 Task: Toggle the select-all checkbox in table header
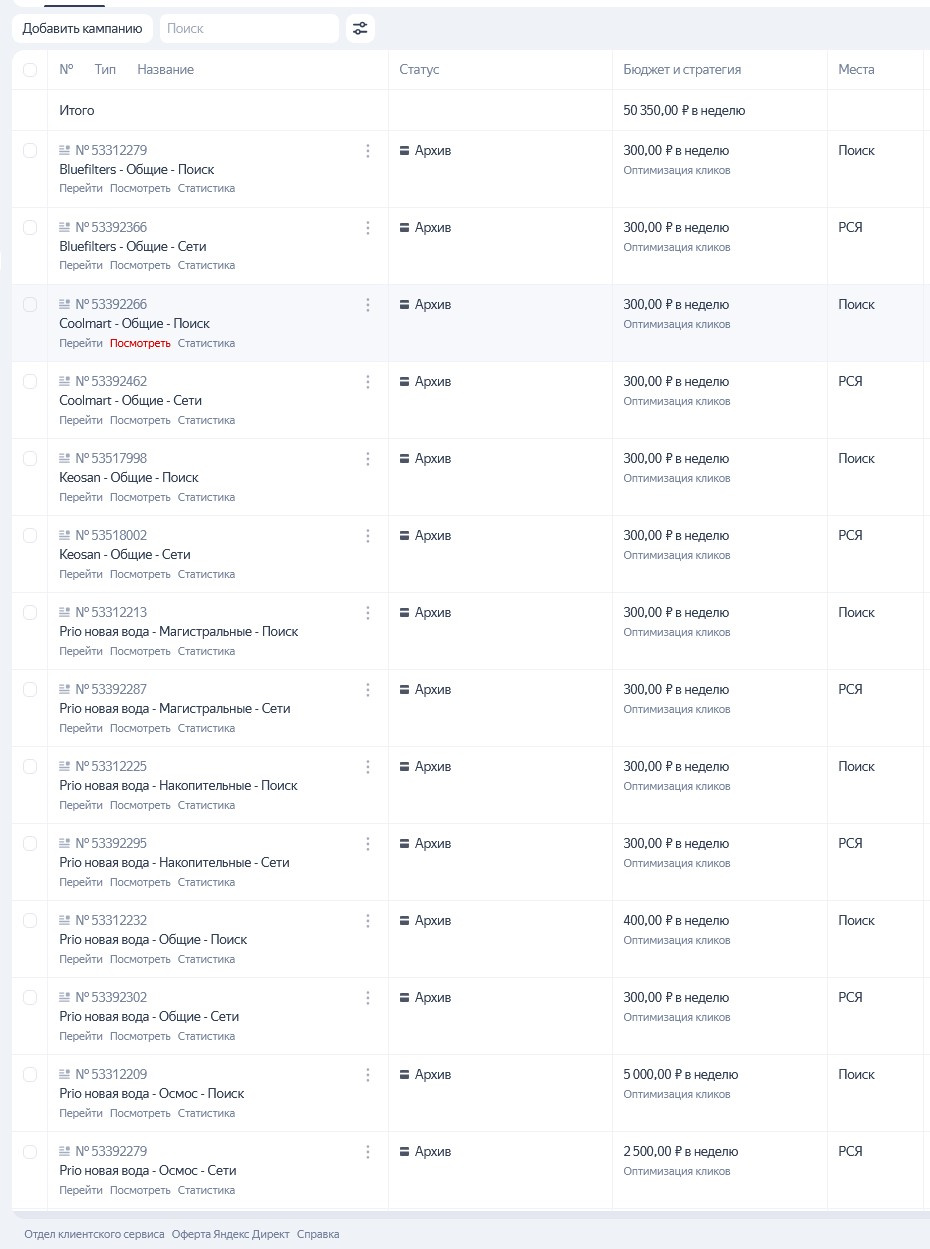(30, 70)
